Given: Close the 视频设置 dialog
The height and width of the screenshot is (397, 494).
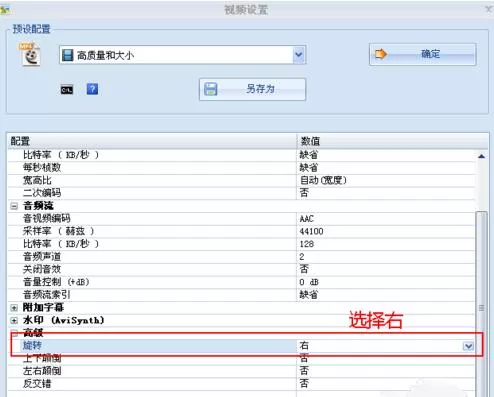Looking at the screenshot, I should pos(488,9).
